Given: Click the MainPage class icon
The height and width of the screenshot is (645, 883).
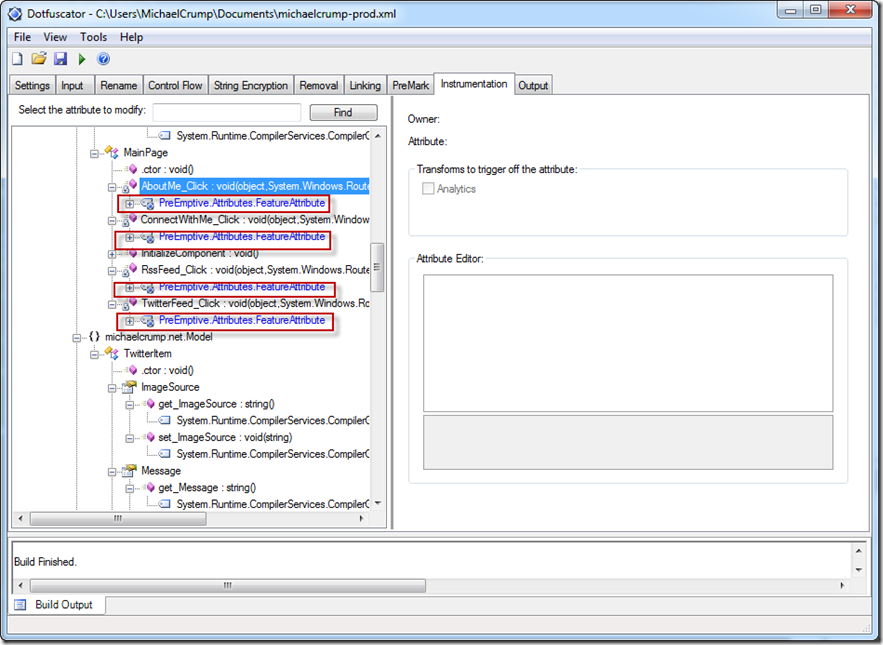Looking at the screenshot, I should point(112,152).
